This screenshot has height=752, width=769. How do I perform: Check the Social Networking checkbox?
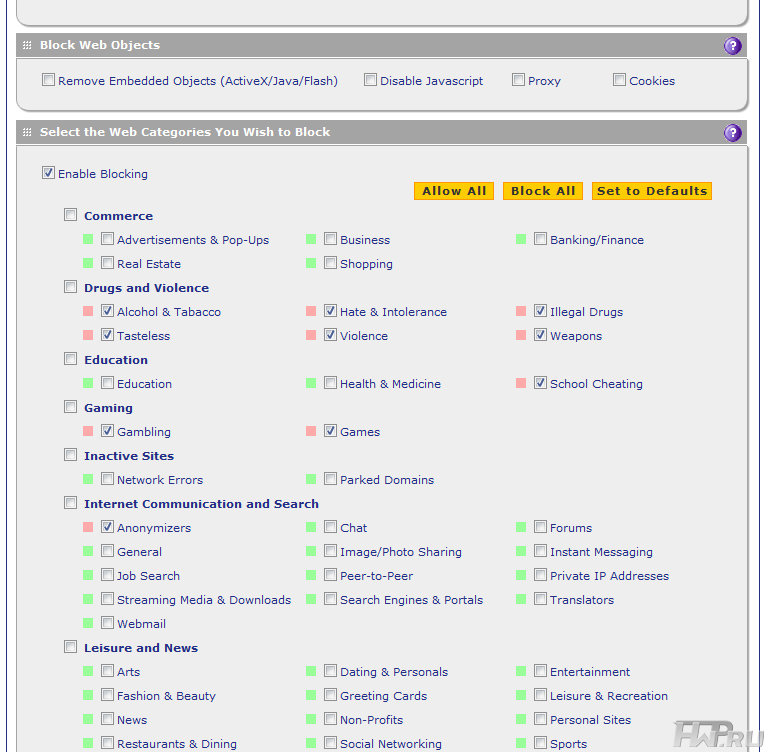click(x=330, y=743)
